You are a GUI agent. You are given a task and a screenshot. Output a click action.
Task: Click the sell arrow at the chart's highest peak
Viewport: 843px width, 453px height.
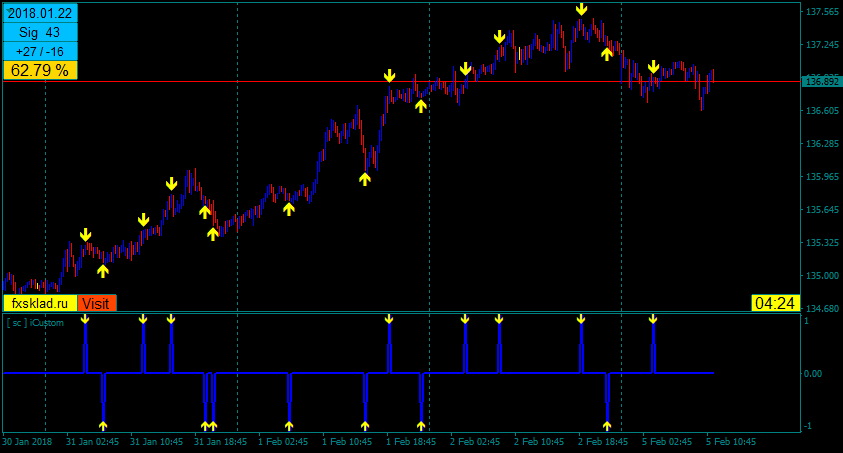pos(581,9)
